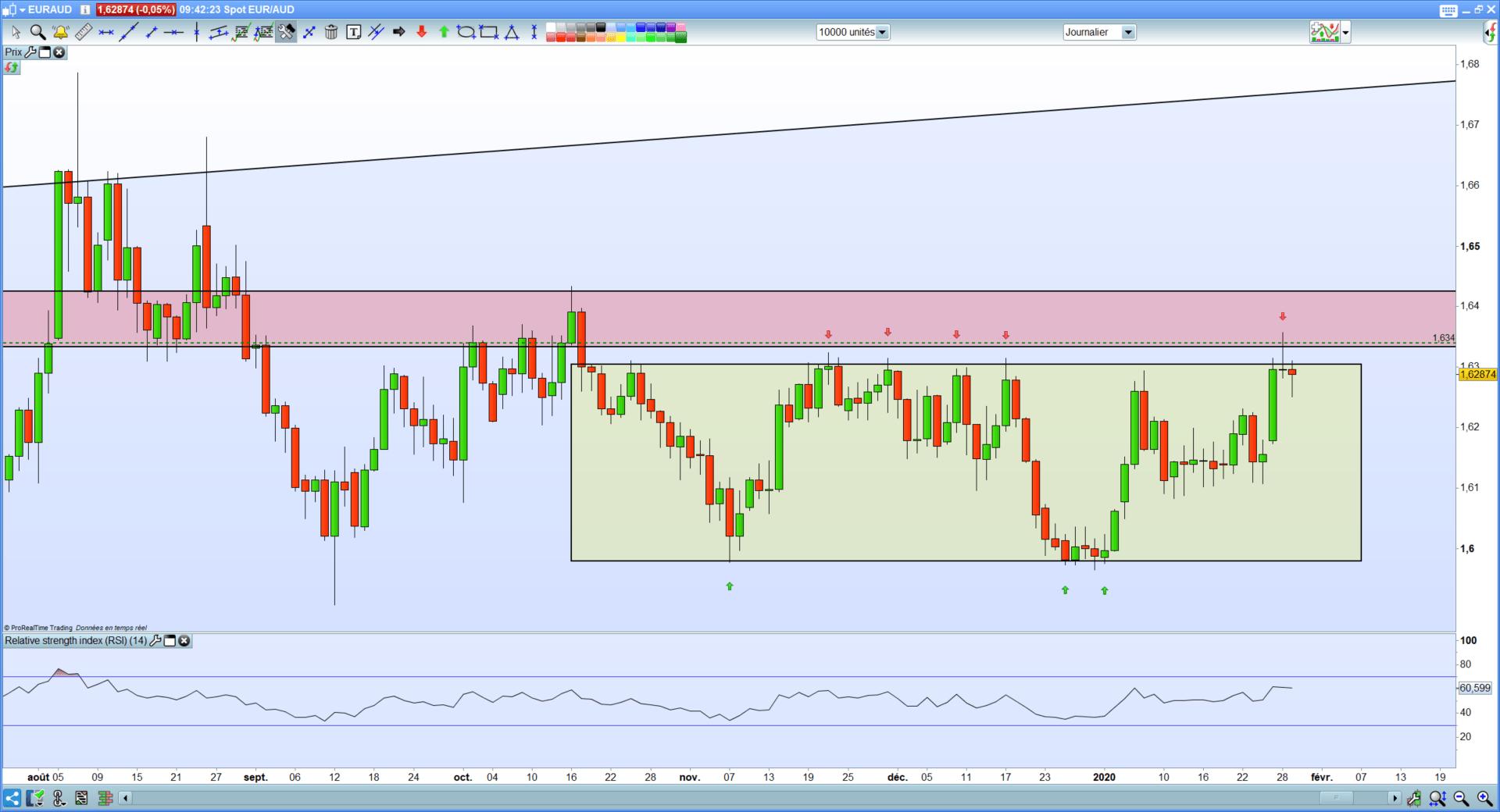This screenshot has width=1500, height=812.
Task: Click the Prix panel label
Action: coord(14,52)
